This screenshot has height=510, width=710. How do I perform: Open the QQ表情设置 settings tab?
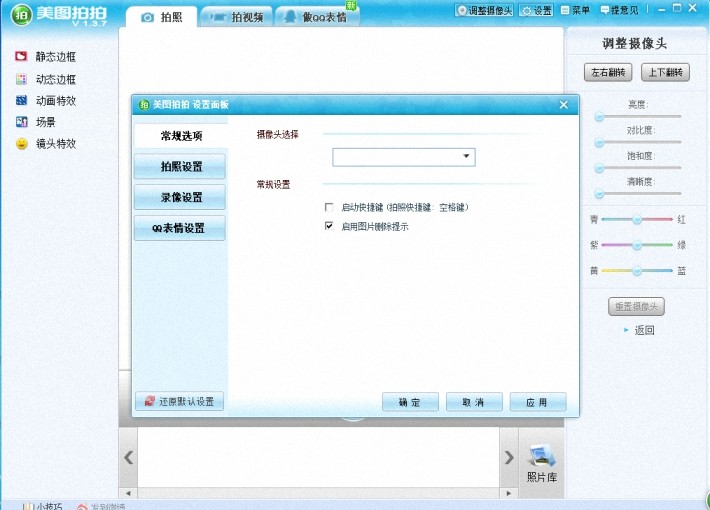(180, 228)
